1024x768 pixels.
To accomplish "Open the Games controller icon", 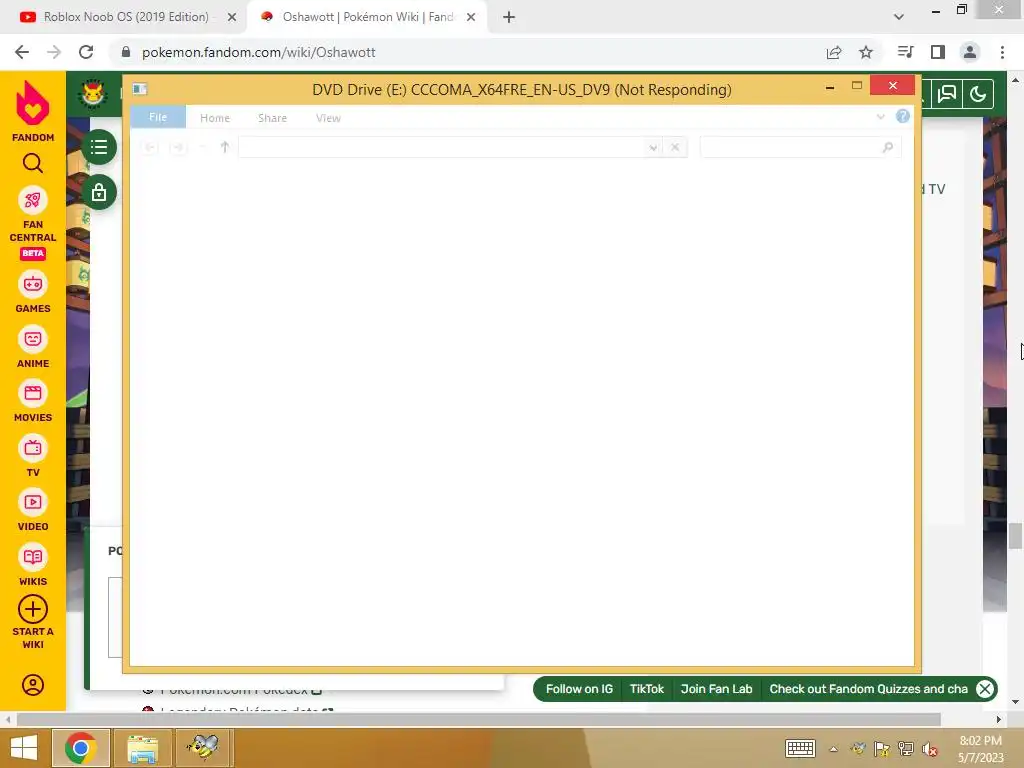I will [33, 284].
